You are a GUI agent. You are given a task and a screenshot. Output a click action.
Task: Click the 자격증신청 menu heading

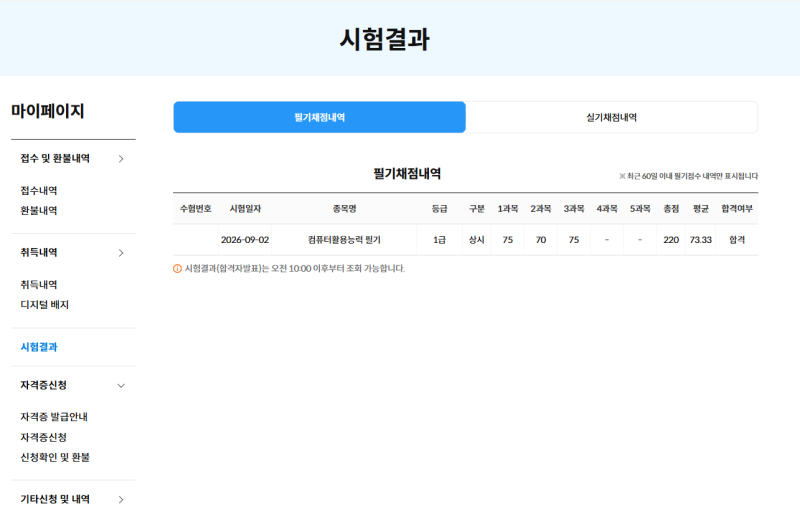[x=43, y=385]
